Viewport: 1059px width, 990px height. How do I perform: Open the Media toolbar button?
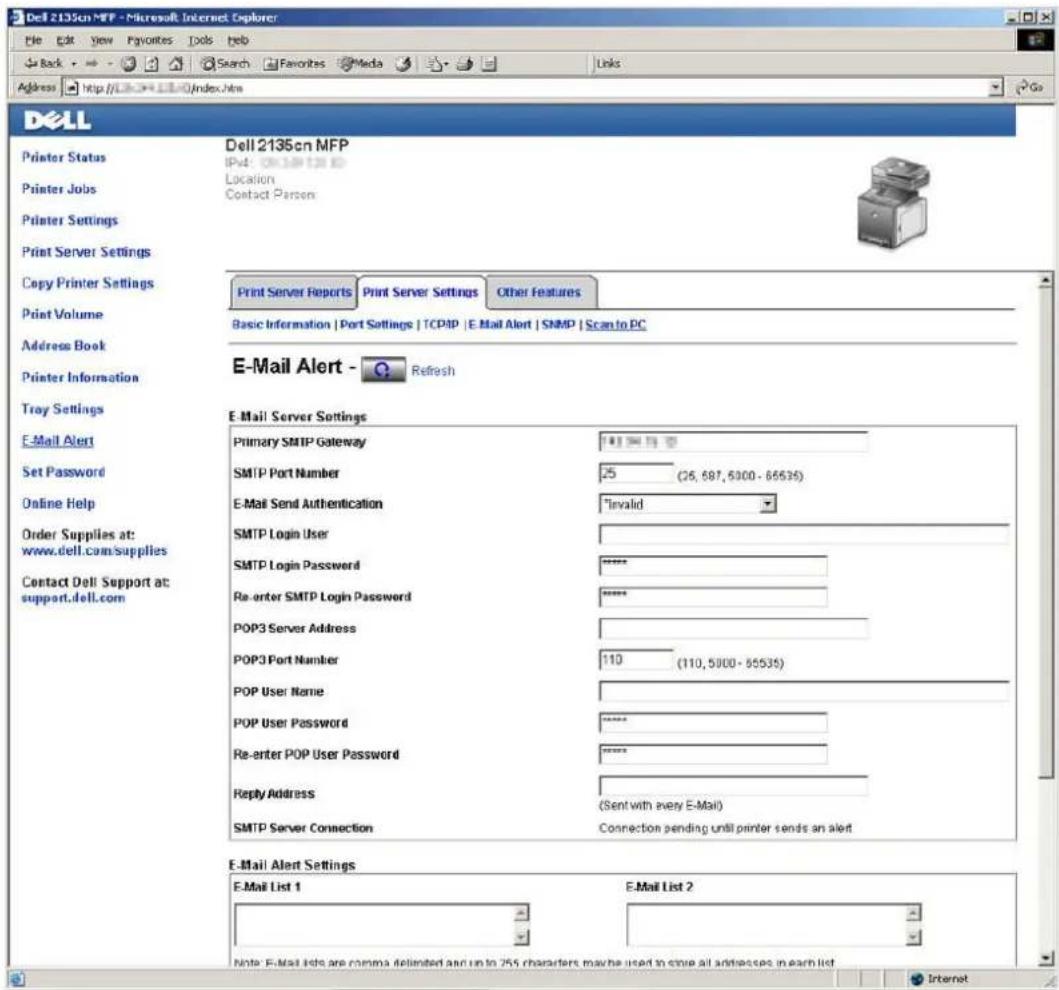coord(360,63)
